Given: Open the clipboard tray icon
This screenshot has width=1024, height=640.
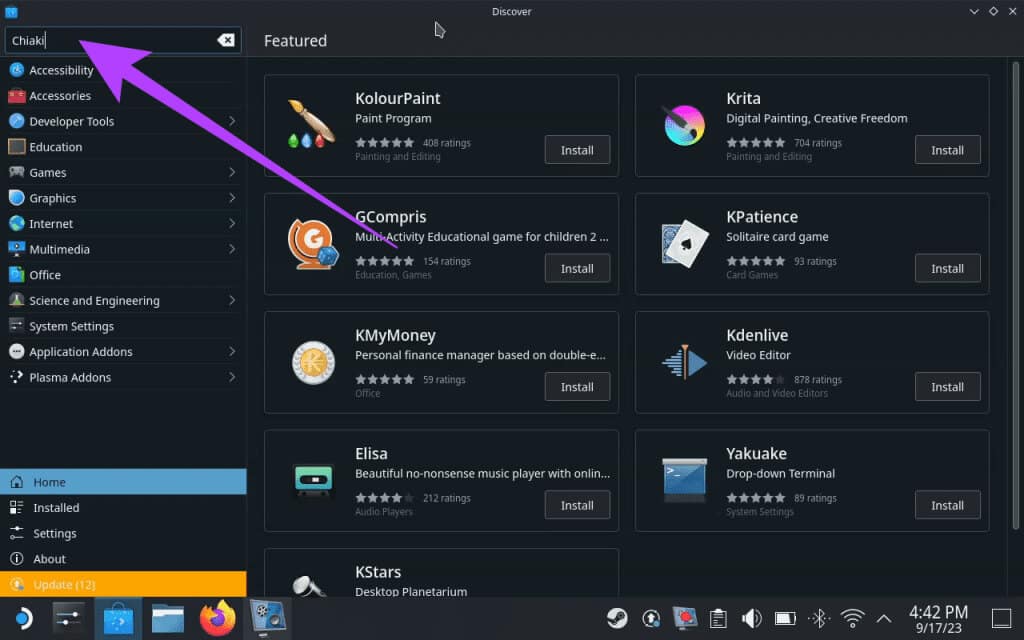Looking at the screenshot, I should (718, 618).
